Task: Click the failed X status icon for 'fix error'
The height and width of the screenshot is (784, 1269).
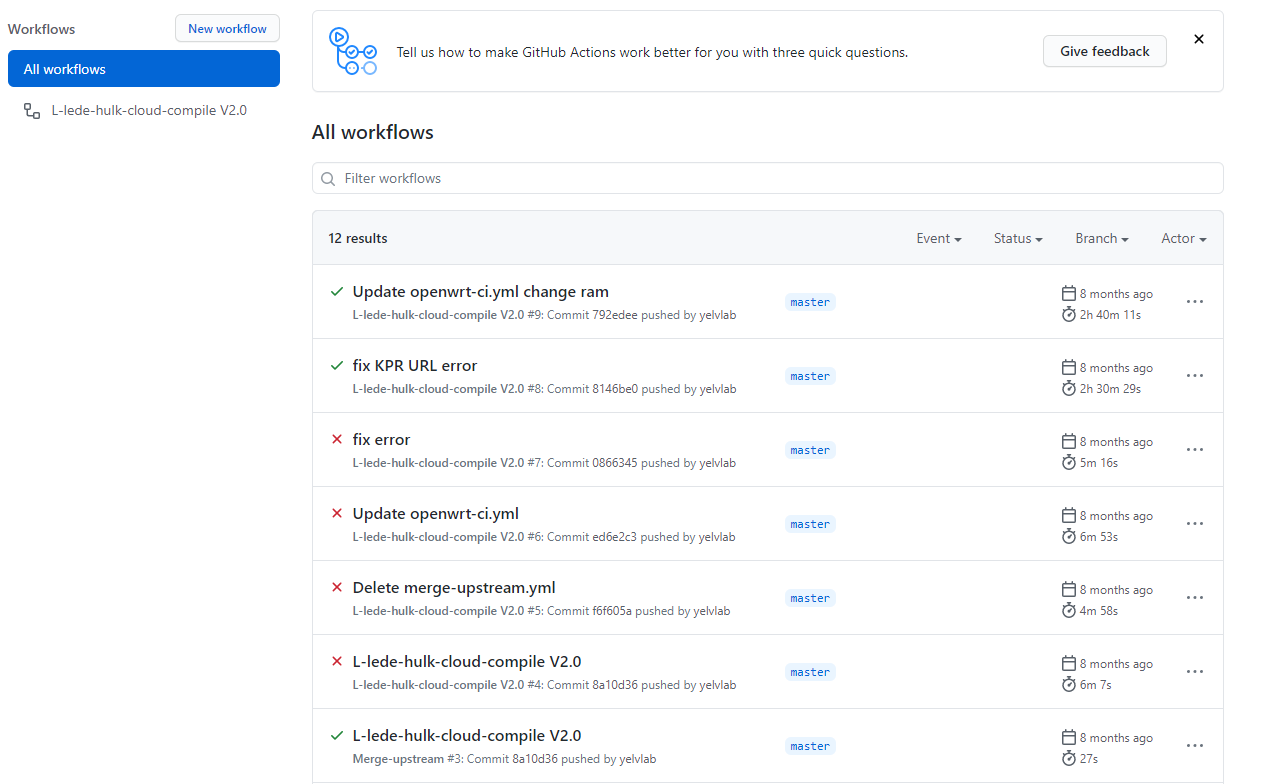Action: tap(337, 440)
